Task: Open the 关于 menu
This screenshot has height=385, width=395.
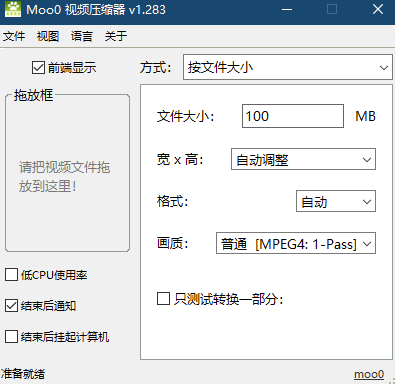Action: pos(116,36)
